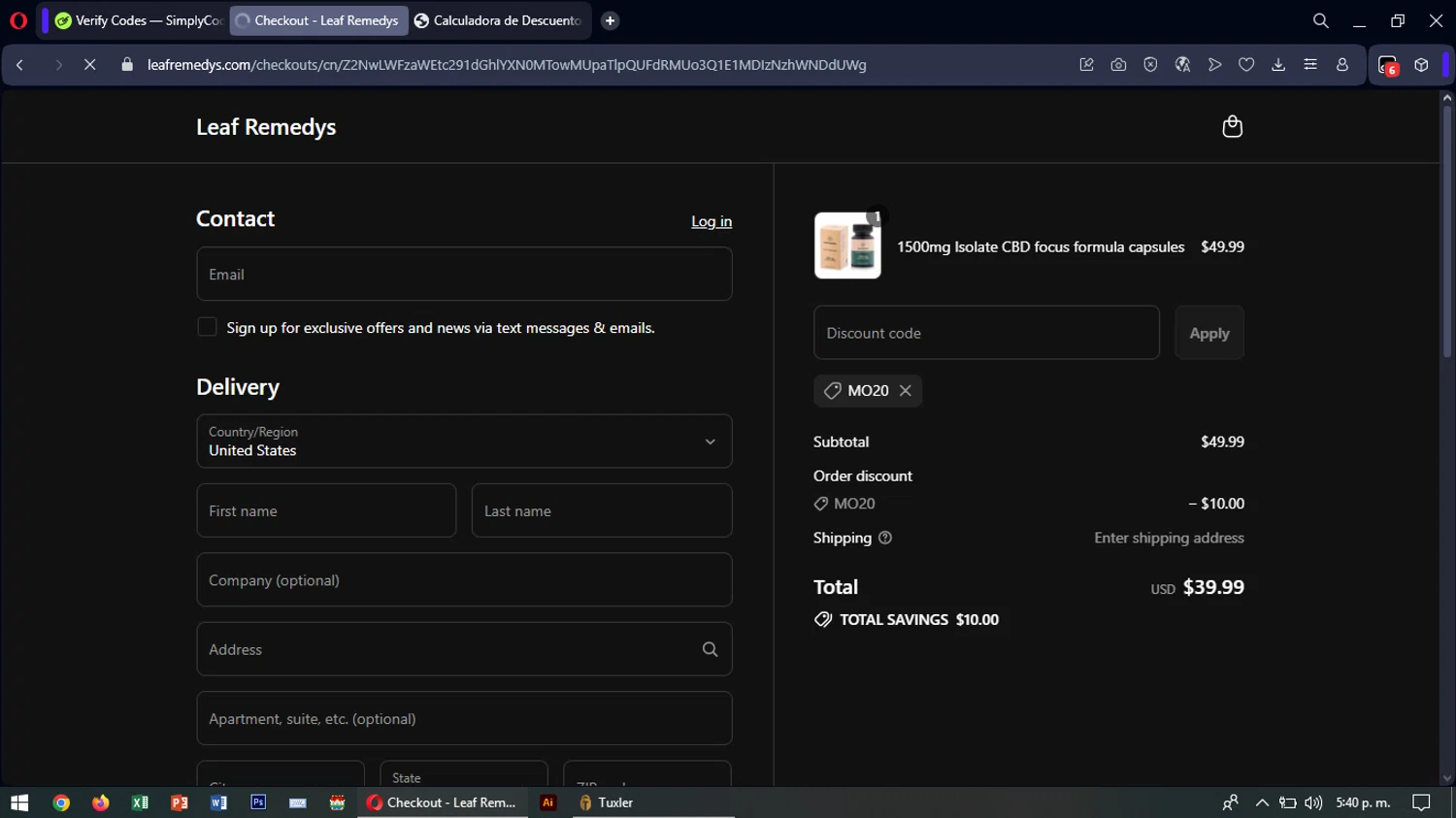Open the extensions cube icon
1456x818 pixels.
click(1421, 65)
